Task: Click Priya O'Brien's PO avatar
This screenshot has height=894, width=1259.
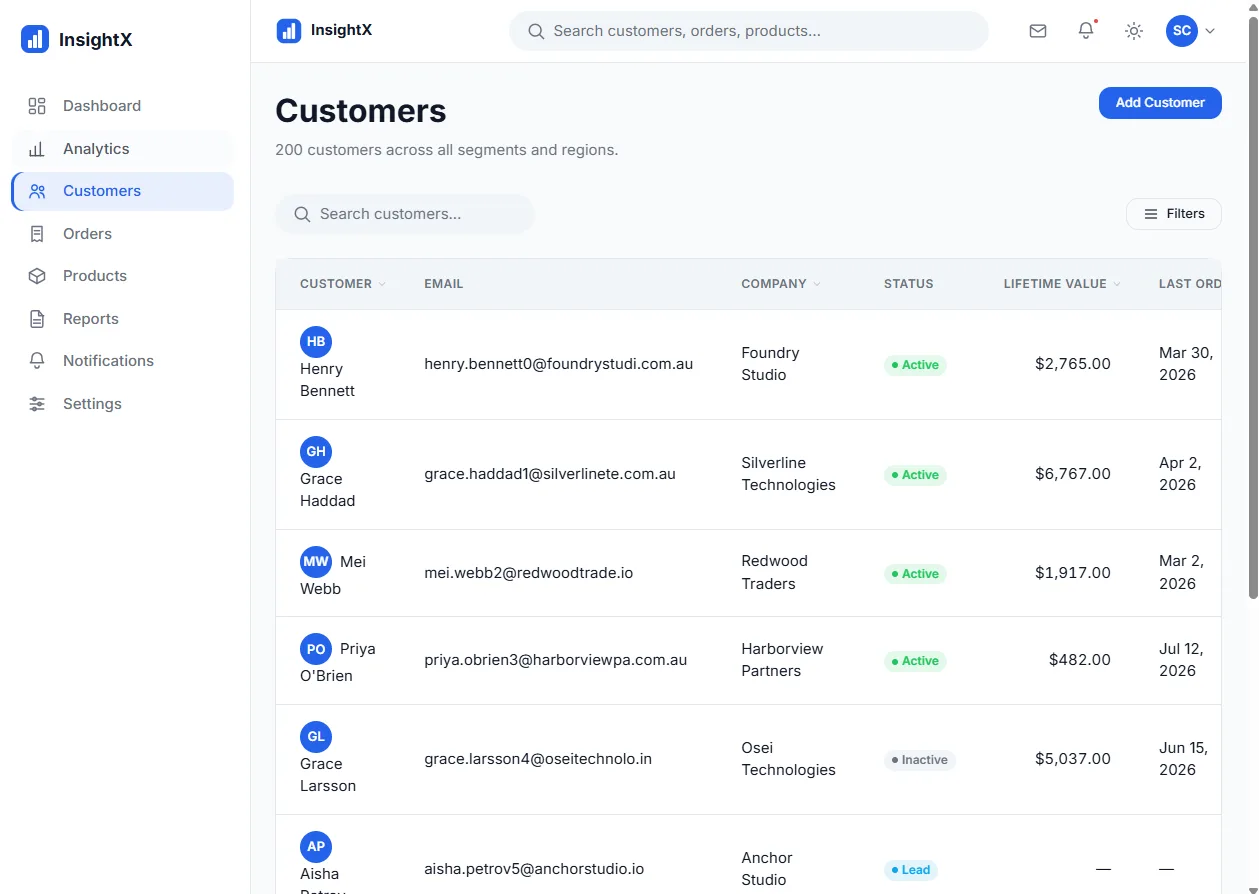Action: 316,649
